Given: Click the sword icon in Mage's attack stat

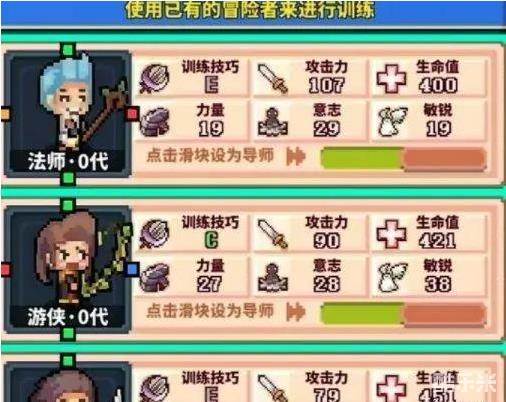Looking at the screenshot, I should click(273, 79).
